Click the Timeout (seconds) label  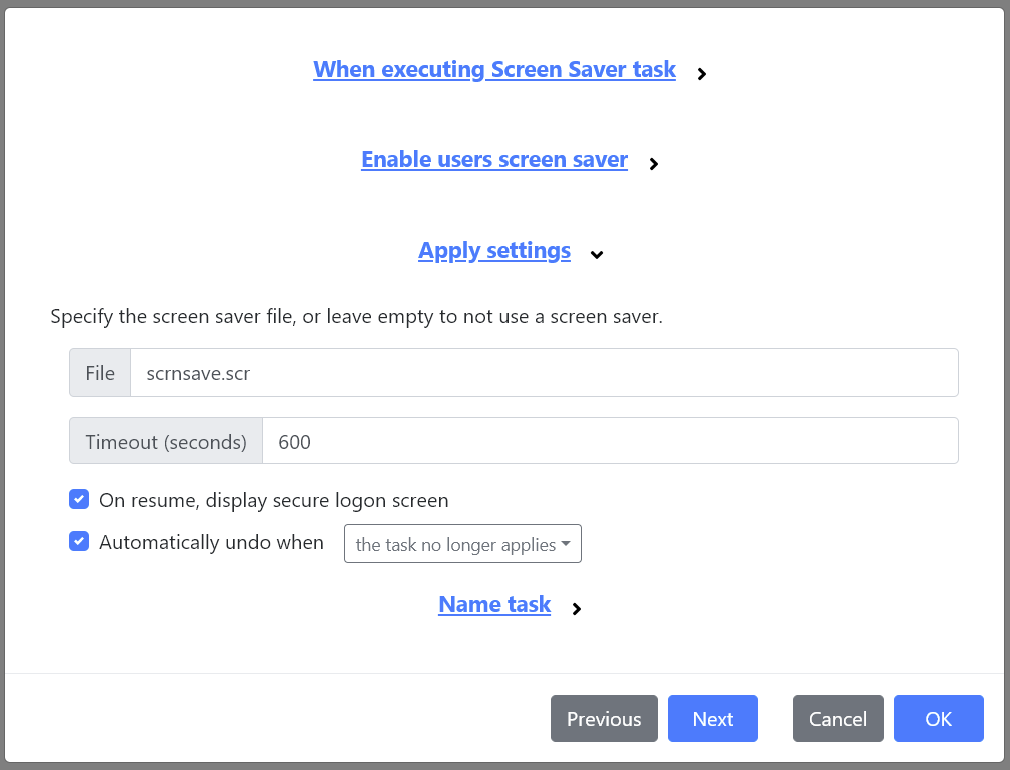pos(165,440)
